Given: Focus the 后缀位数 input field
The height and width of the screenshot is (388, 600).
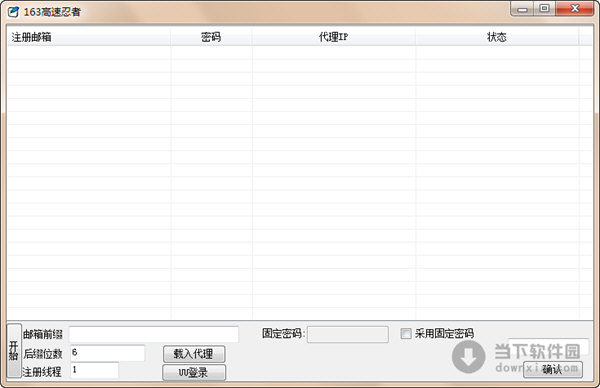Looking at the screenshot, I should (108, 353).
